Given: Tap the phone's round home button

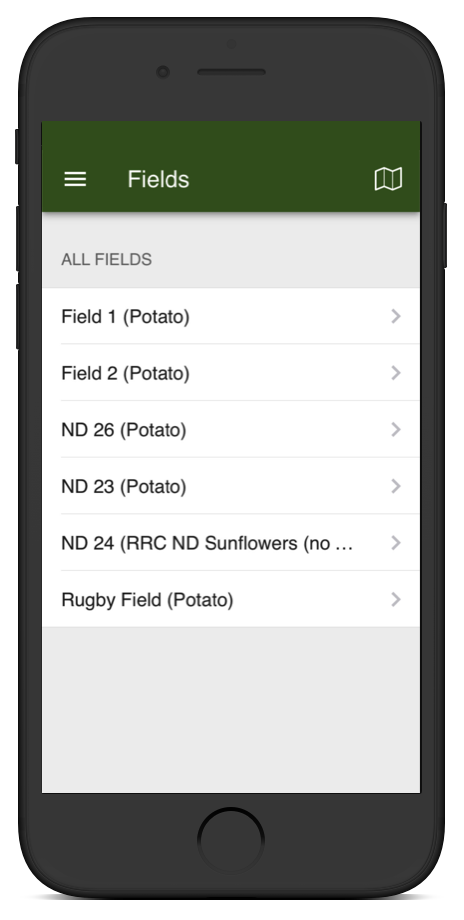Looking at the screenshot, I should click(x=231, y=840).
